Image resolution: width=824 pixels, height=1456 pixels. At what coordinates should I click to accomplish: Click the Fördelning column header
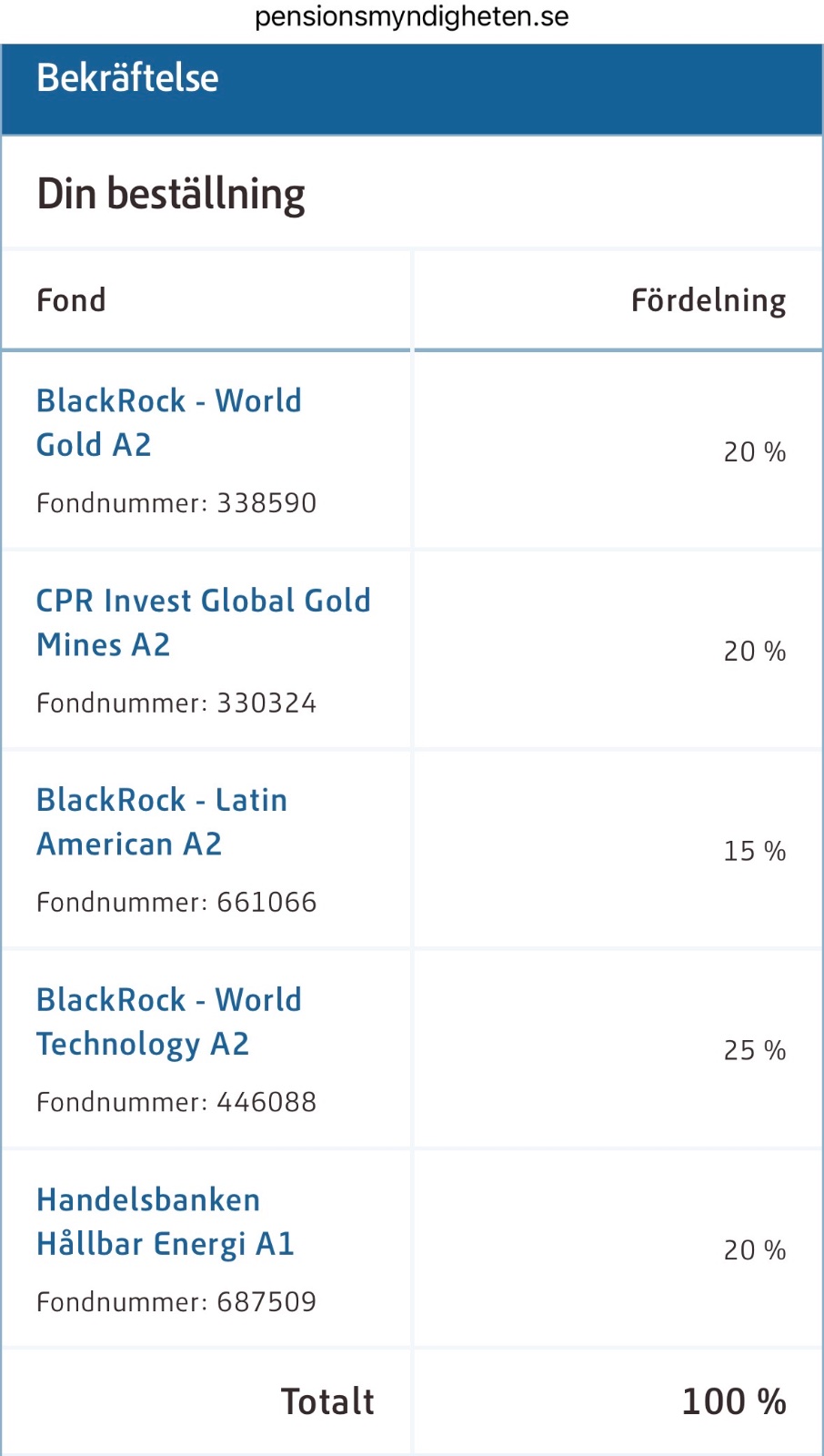708,300
